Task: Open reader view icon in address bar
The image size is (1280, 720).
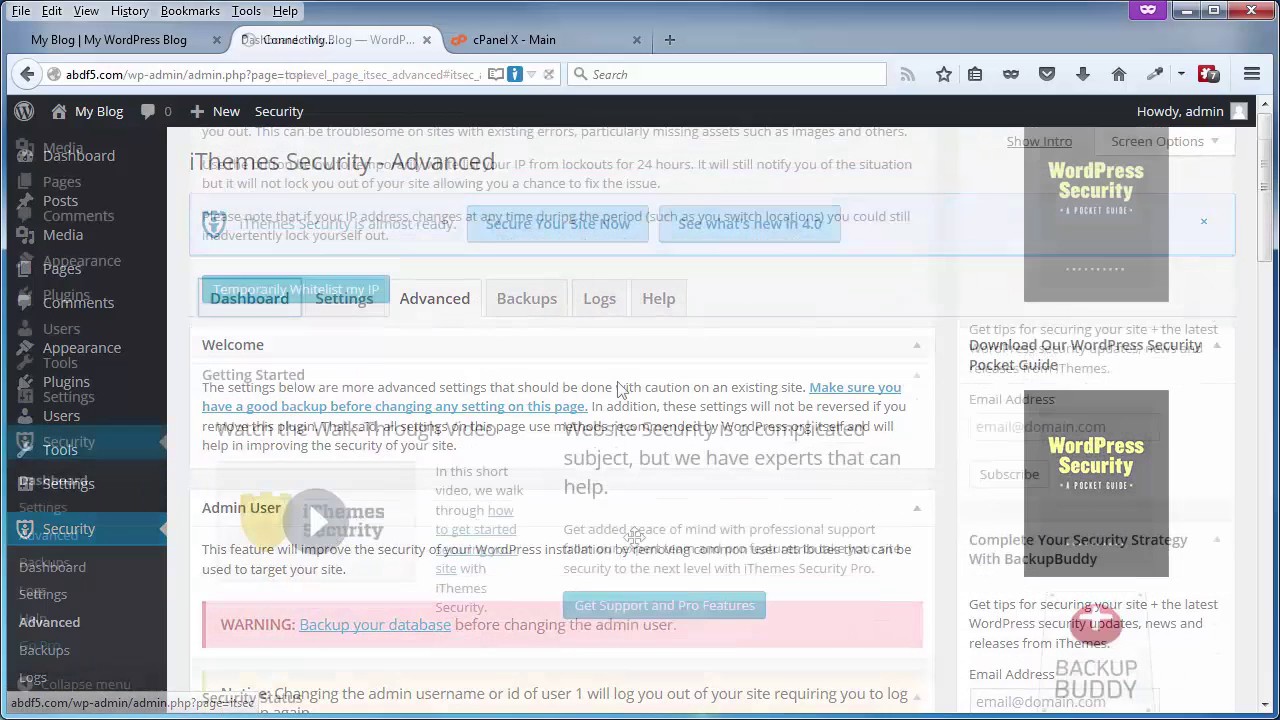Action: tap(495, 74)
